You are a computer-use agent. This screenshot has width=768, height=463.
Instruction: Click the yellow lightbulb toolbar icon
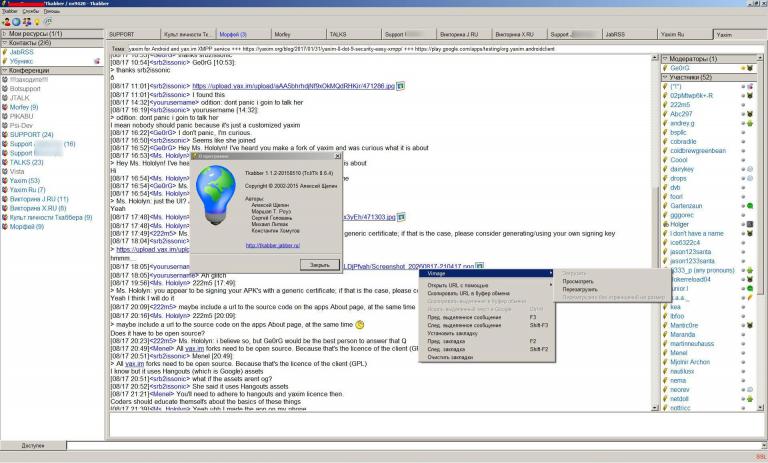coord(37,22)
